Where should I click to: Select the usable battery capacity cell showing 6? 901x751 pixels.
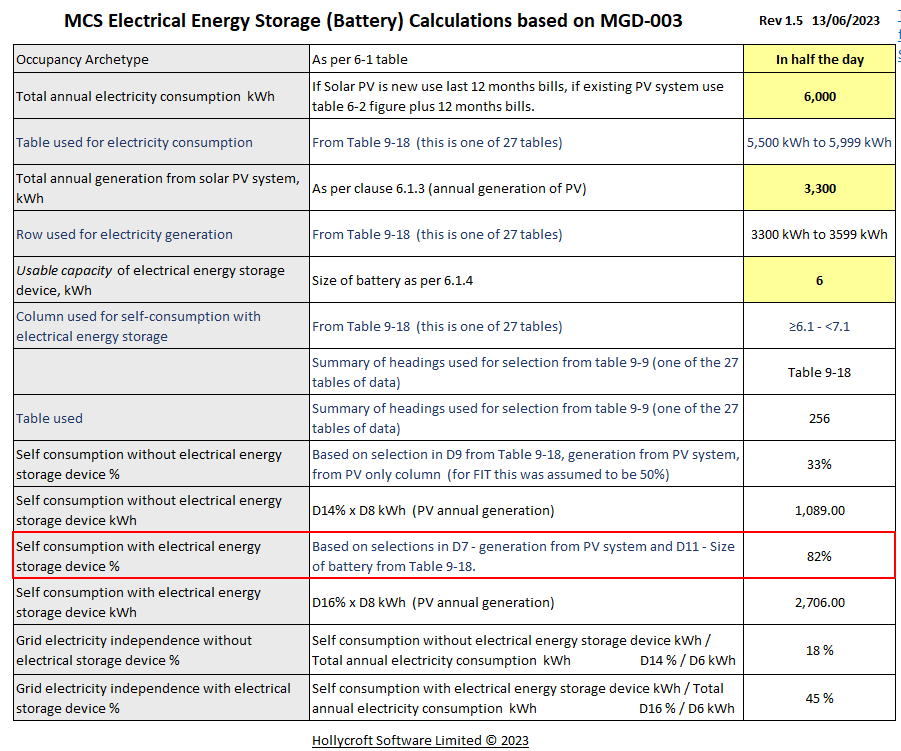click(x=819, y=280)
